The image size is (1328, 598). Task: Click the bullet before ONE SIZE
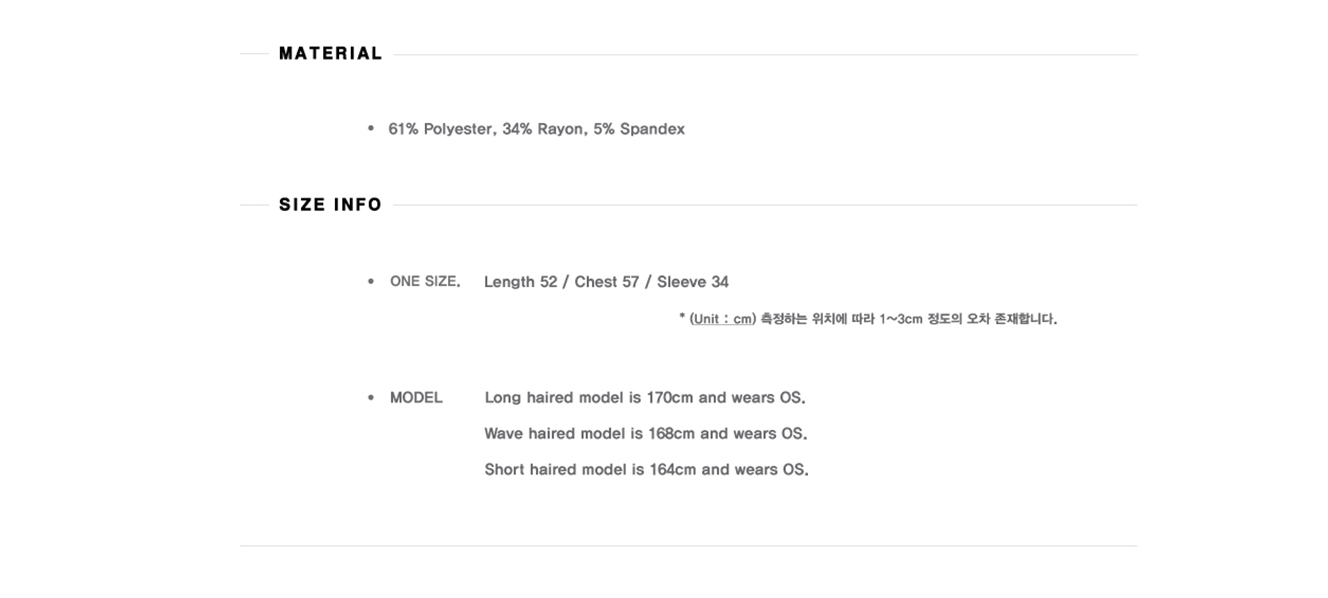click(371, 282)
